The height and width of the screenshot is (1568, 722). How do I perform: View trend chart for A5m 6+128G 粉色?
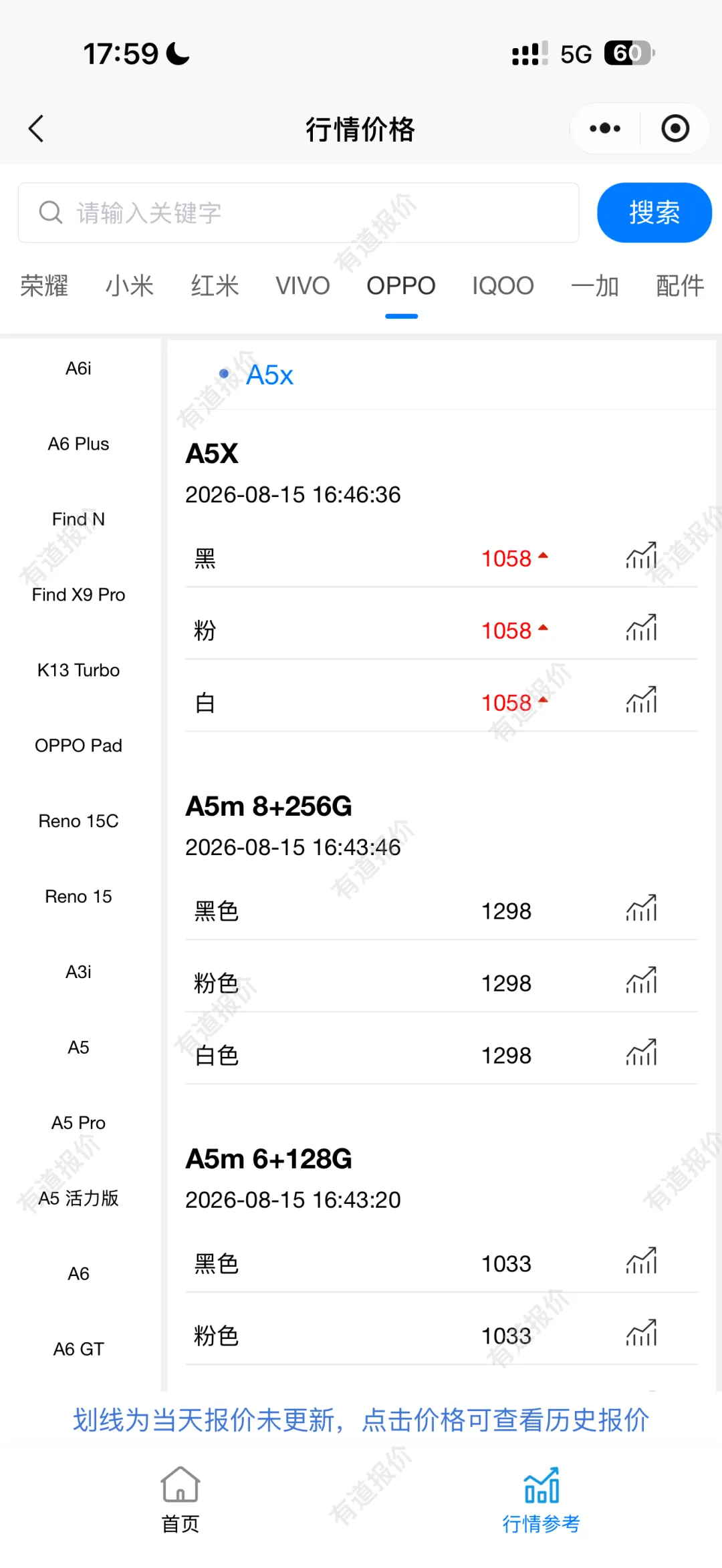[642, 1334]
